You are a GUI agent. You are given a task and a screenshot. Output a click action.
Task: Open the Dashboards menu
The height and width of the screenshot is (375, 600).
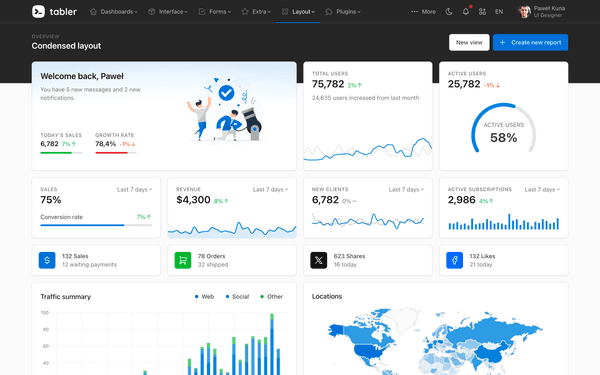pyautogui.click(x=114, y=12)
